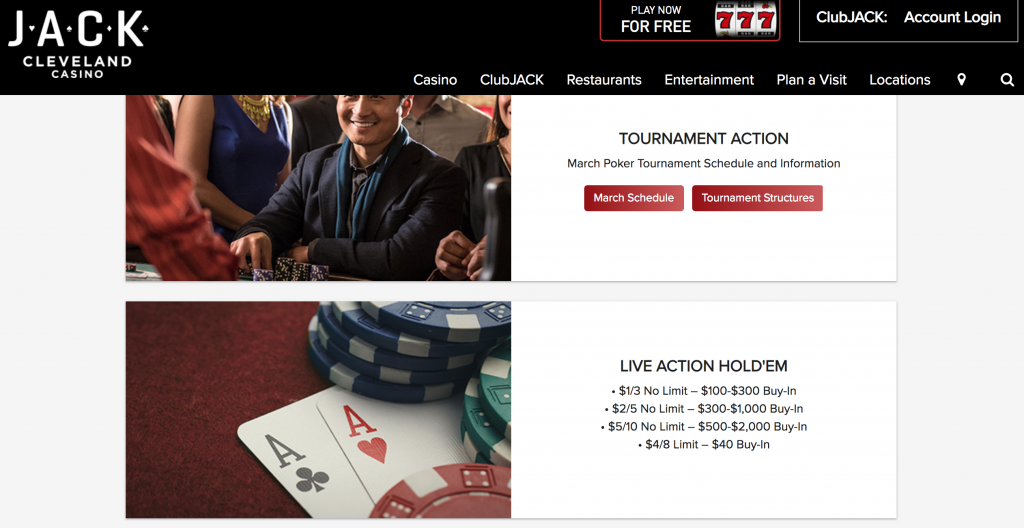Viewport: 1024px width, 528px height.
Task: Click the JACK Cleveland Casino logo
Action: [78, 46]
